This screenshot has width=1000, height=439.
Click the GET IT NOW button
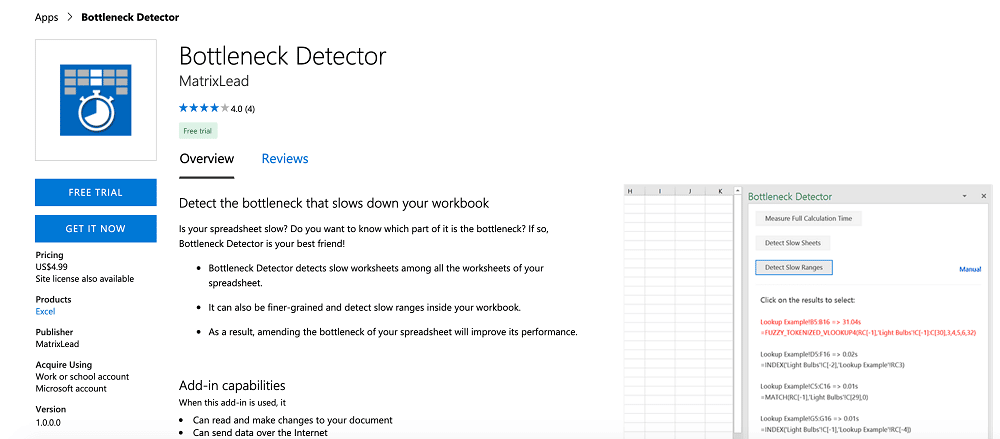pos(96,228)
